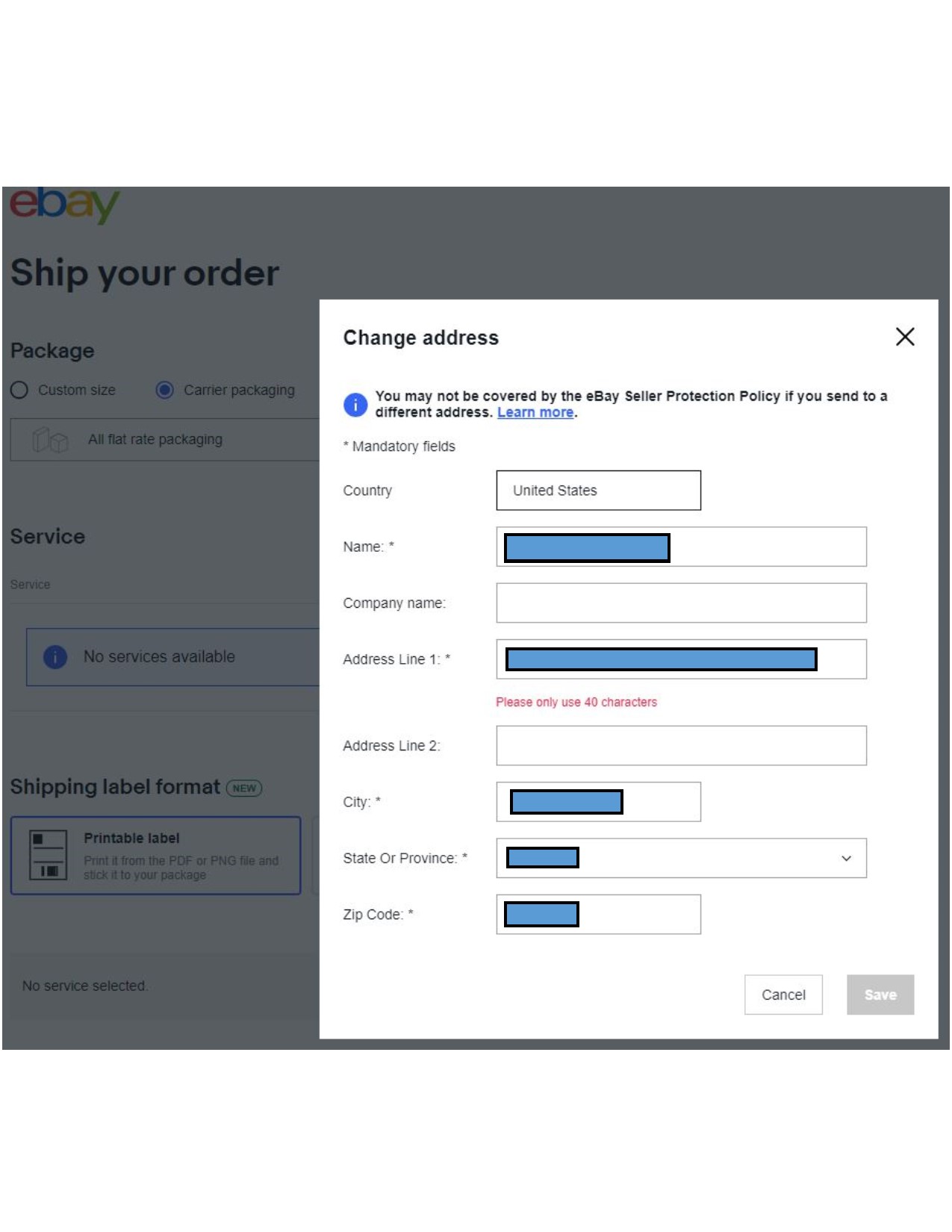The image size is (952, 1232).
Task: Click the Cancel button
Action: tap(783, 994)
